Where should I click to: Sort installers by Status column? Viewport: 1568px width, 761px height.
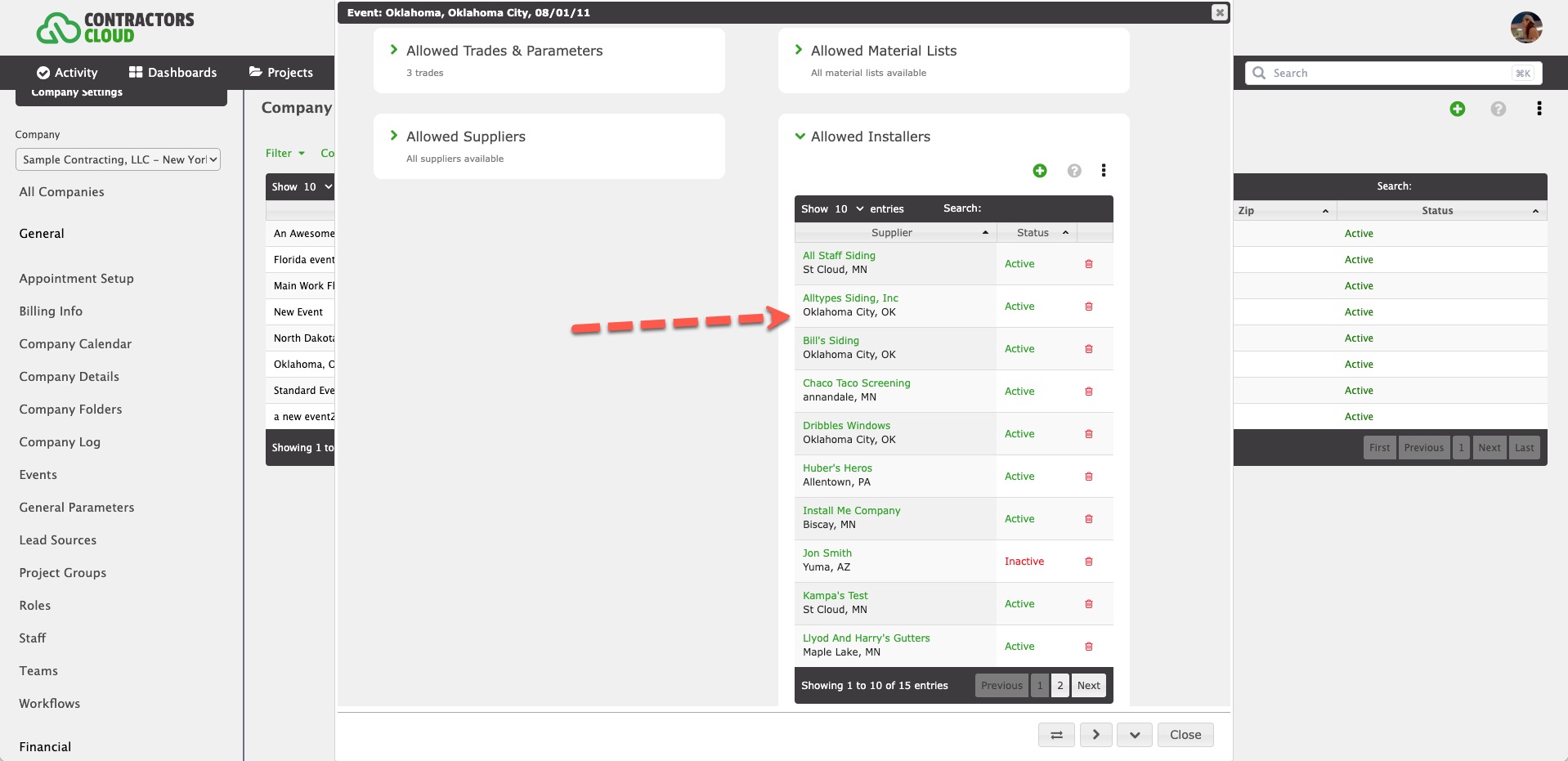1037,233
